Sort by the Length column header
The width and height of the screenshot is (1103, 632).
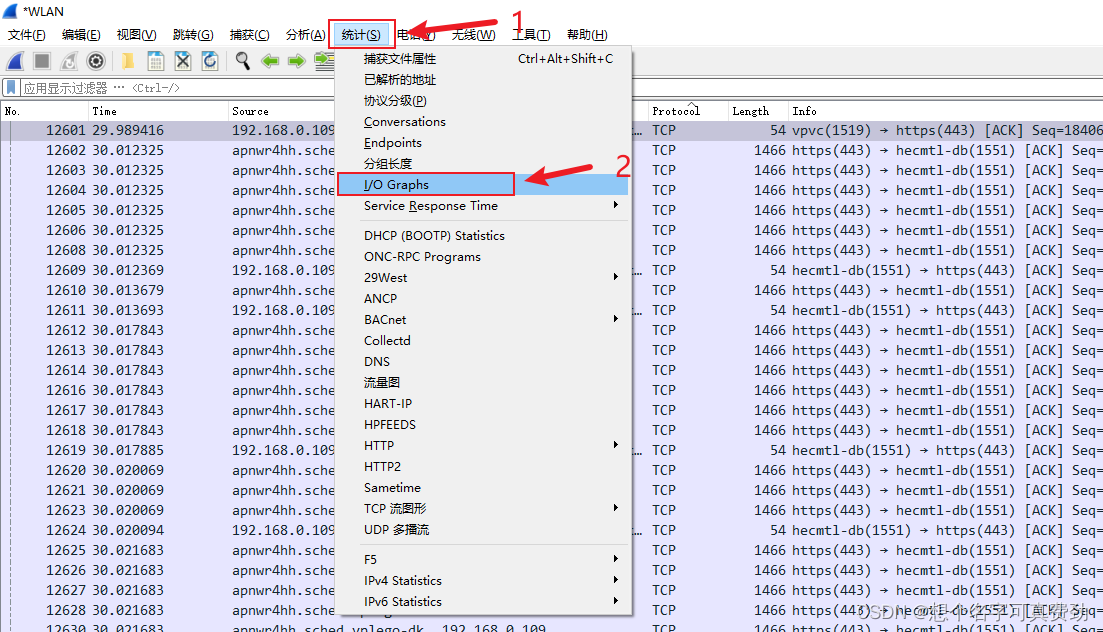pos(758,111)
